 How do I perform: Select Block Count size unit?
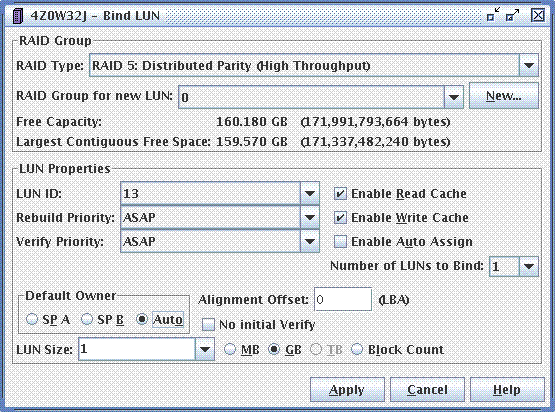point(357,350)
